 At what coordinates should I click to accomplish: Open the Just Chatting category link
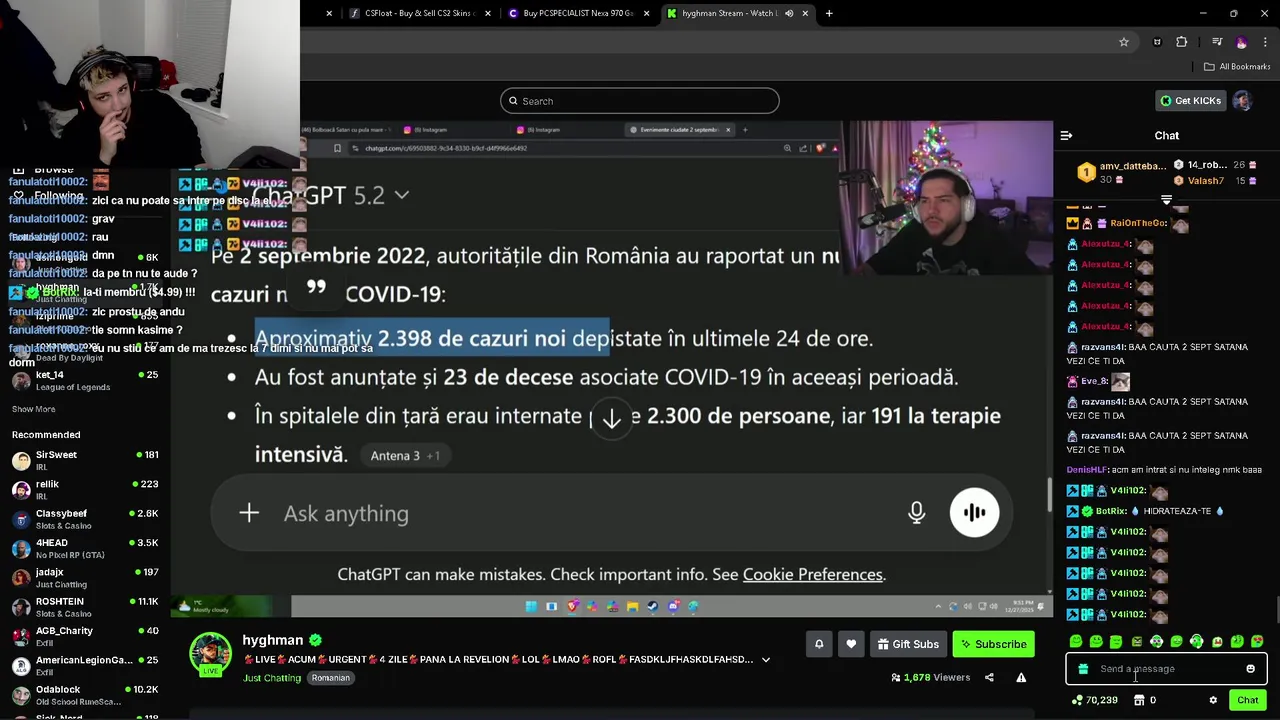coord(271,678)
